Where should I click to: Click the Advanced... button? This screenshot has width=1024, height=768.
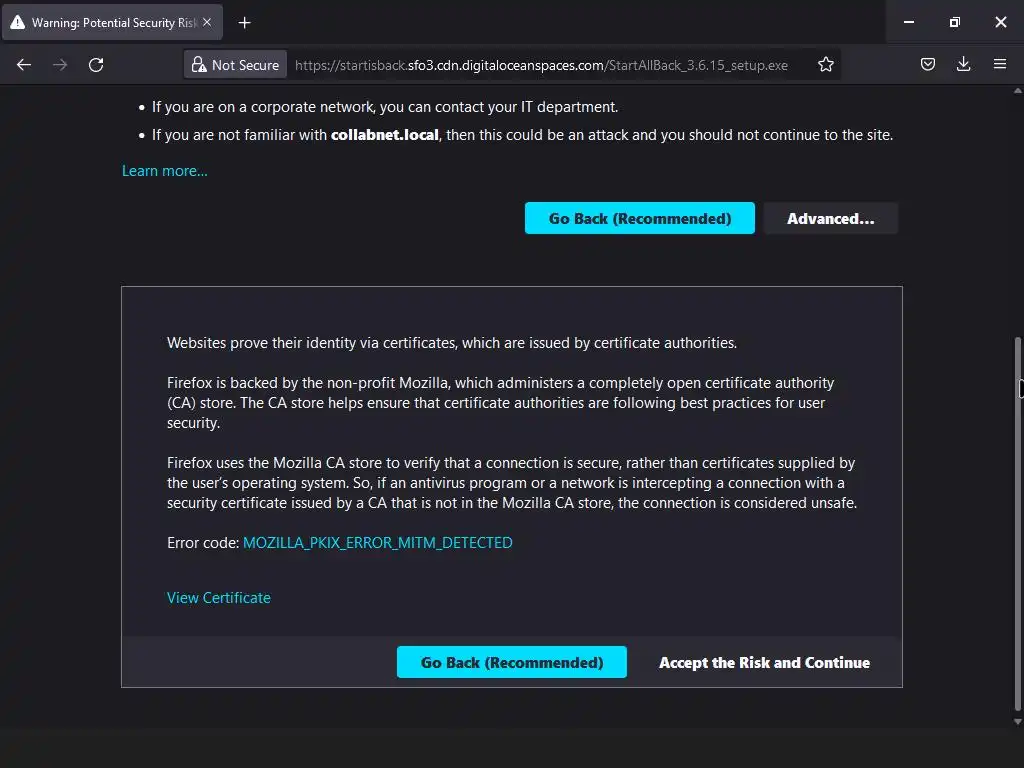coord(830,218)
